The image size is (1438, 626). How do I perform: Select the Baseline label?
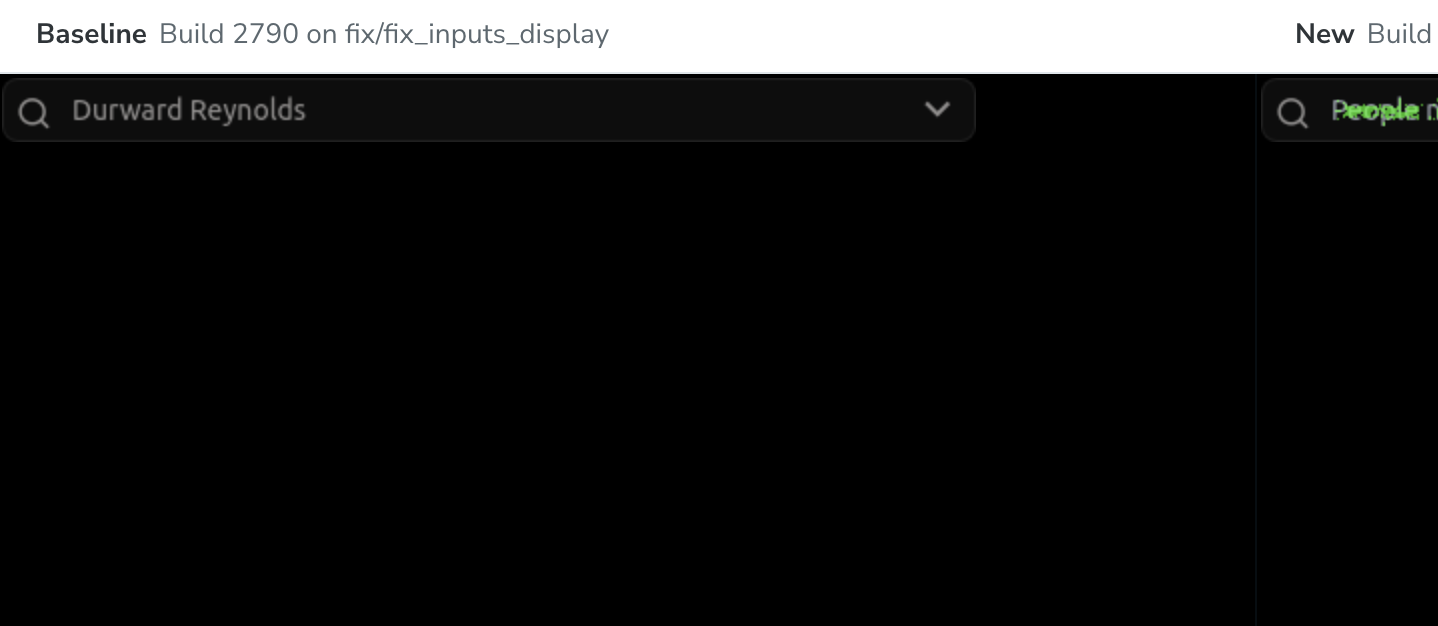tap(91, 34)
